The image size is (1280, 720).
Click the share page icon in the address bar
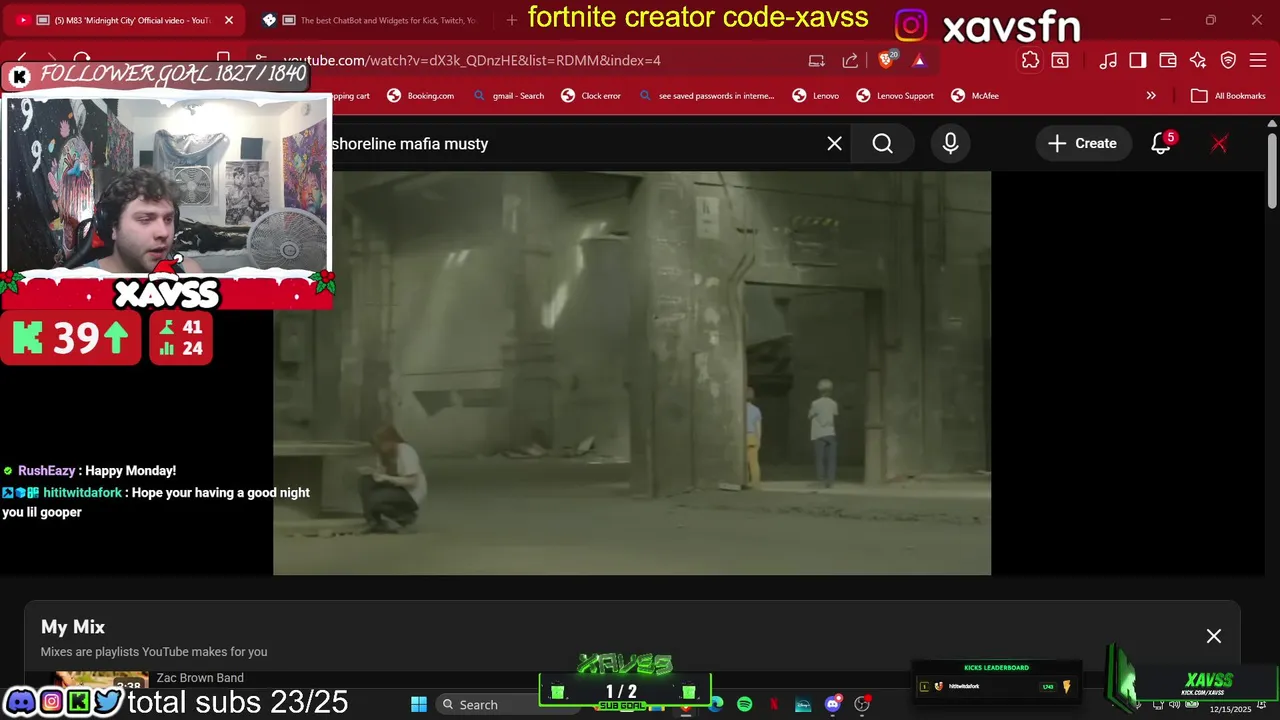click(850, 60)
